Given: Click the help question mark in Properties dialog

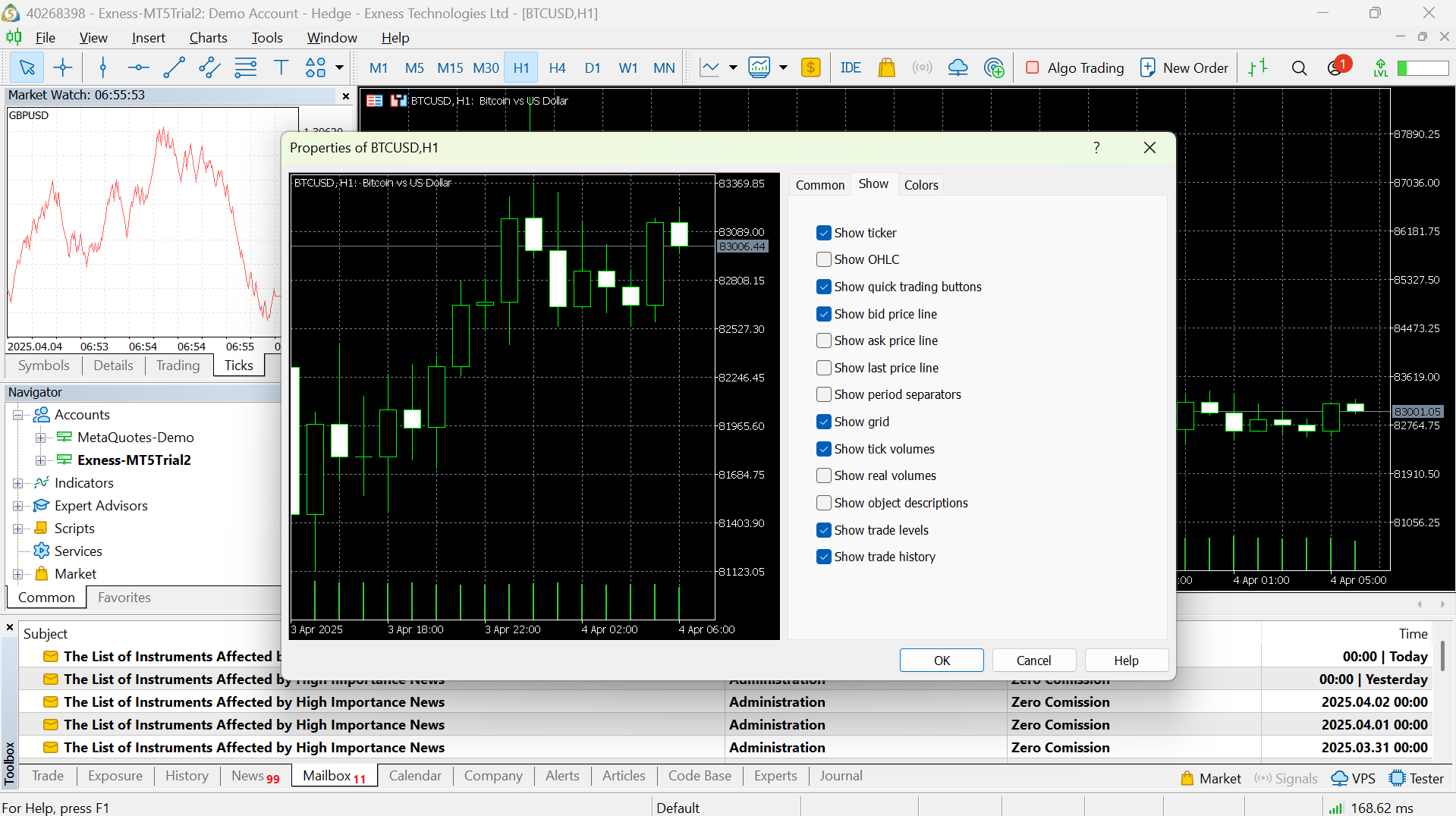Looking at the screenshot, I should [1096, 148].
